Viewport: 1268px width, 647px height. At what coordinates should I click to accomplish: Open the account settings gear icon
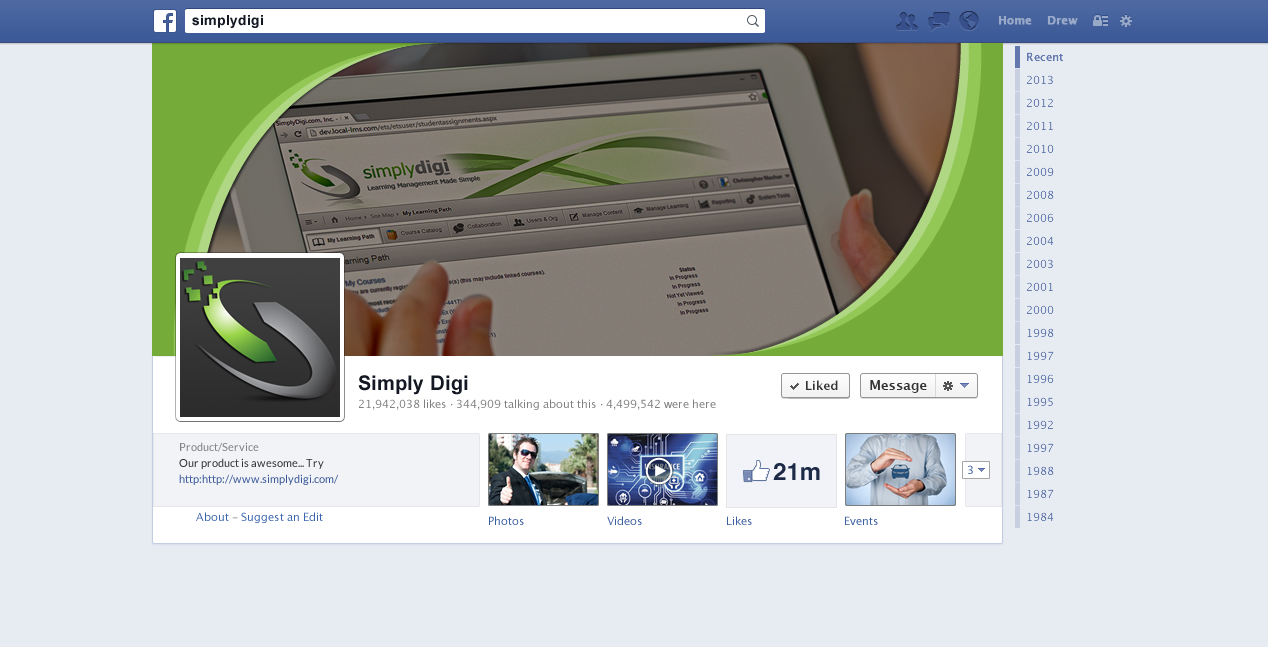coord(1126,21)
